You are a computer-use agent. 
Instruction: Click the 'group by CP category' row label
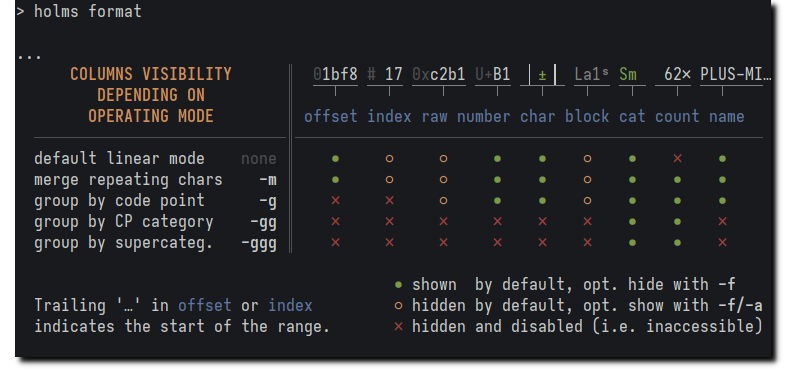124,222
